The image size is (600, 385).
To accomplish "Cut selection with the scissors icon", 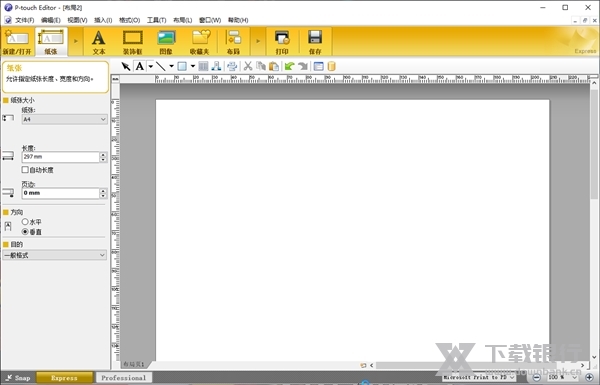I will [248, 66].
